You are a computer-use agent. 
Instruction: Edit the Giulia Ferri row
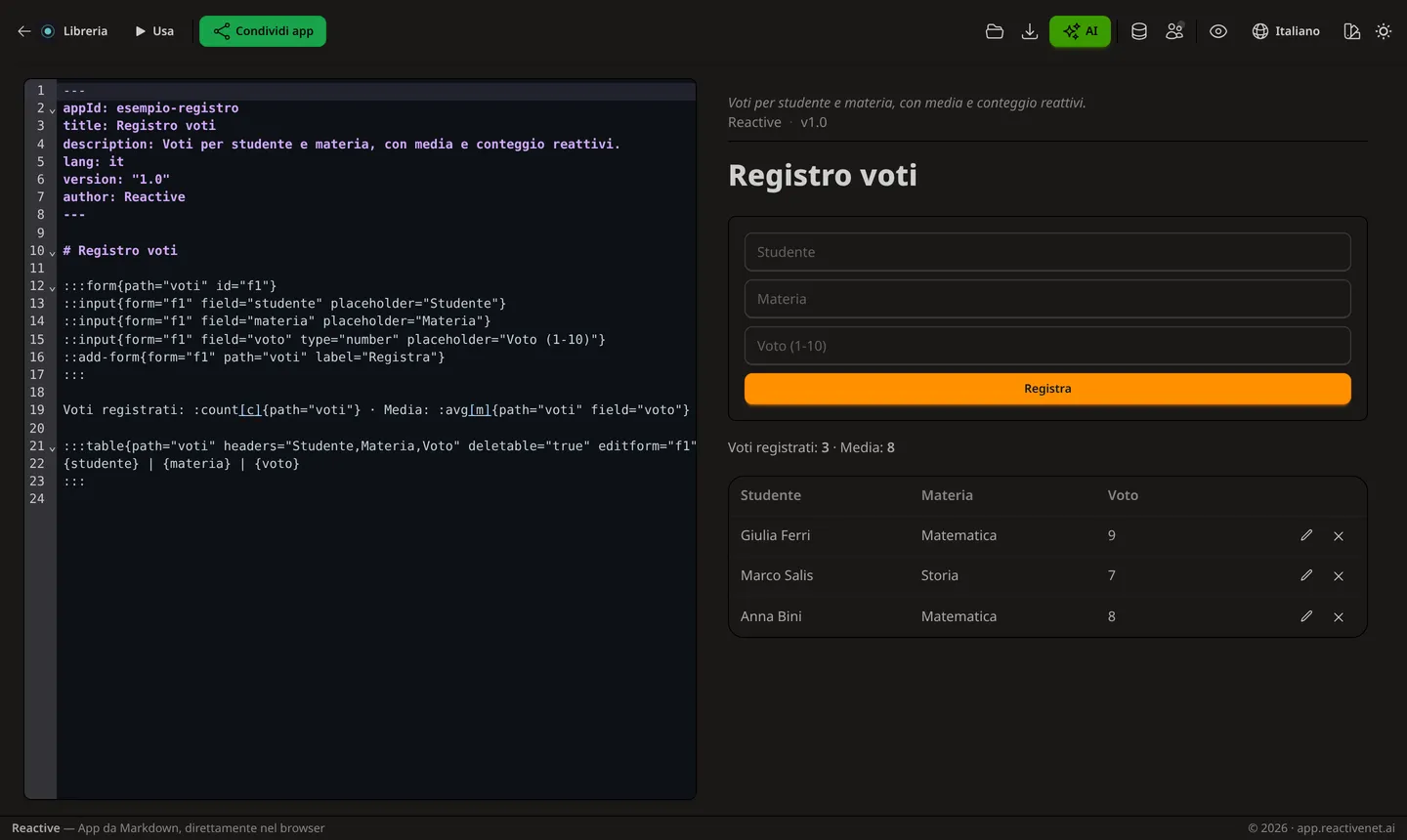coord(1306,535)
